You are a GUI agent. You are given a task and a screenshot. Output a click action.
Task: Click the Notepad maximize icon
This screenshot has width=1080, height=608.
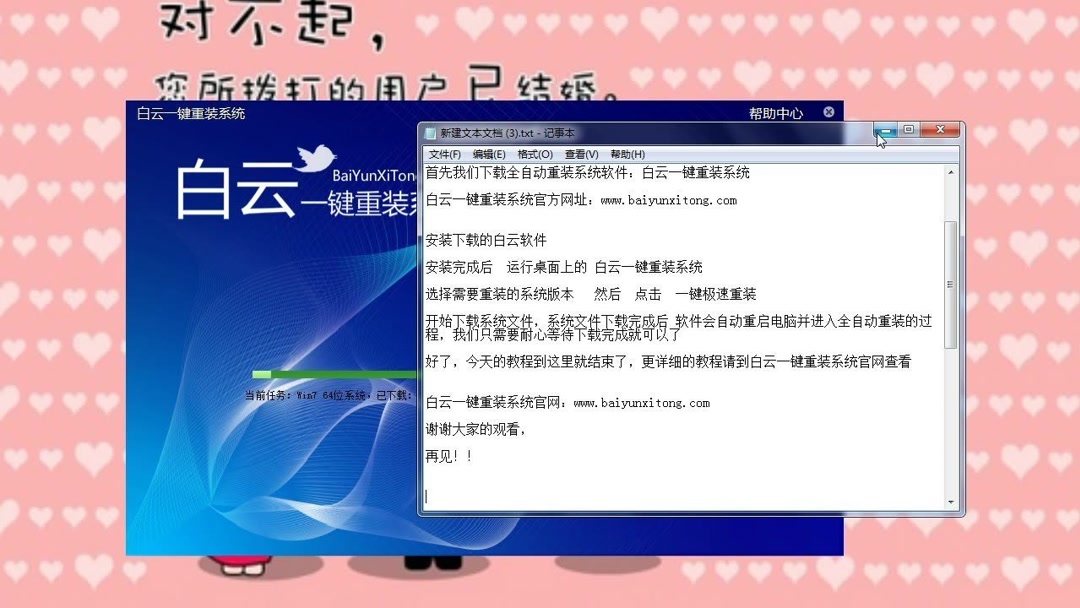908,130
